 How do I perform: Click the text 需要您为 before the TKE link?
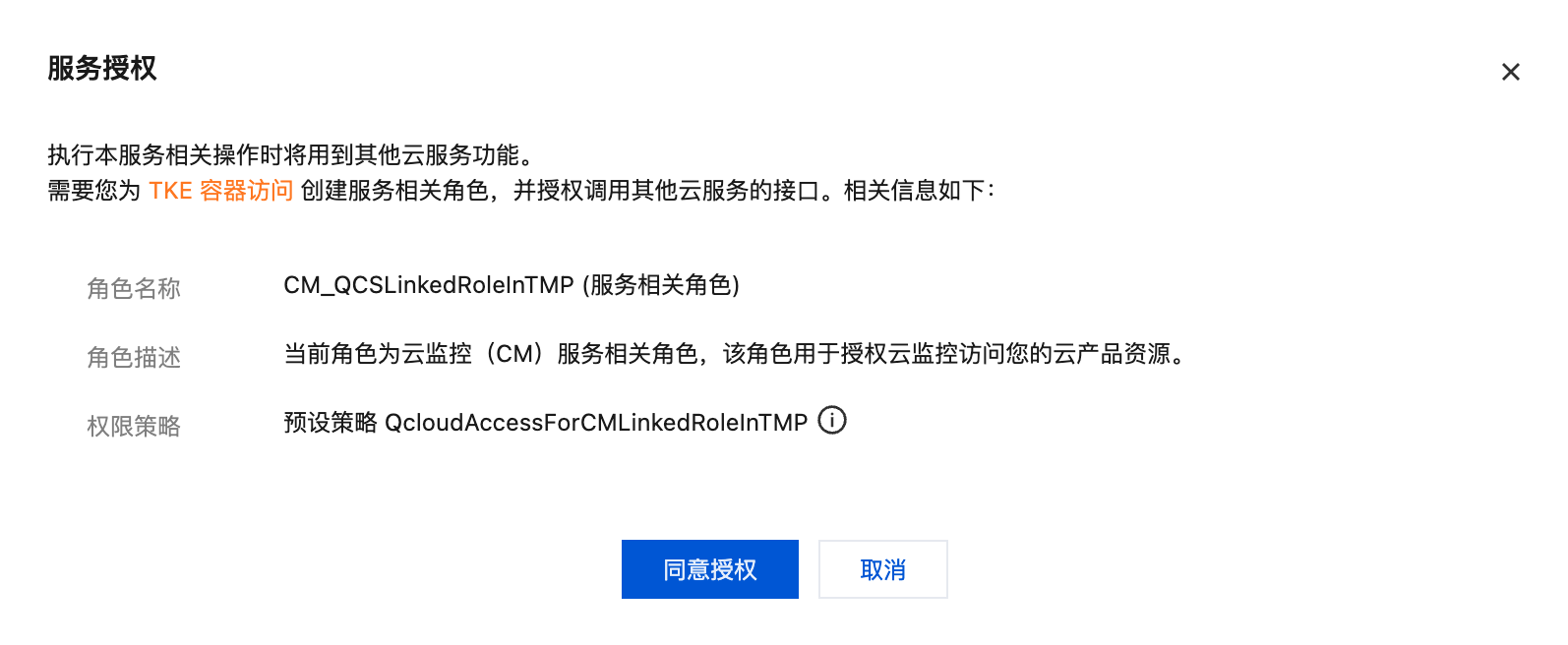point(94,191)
